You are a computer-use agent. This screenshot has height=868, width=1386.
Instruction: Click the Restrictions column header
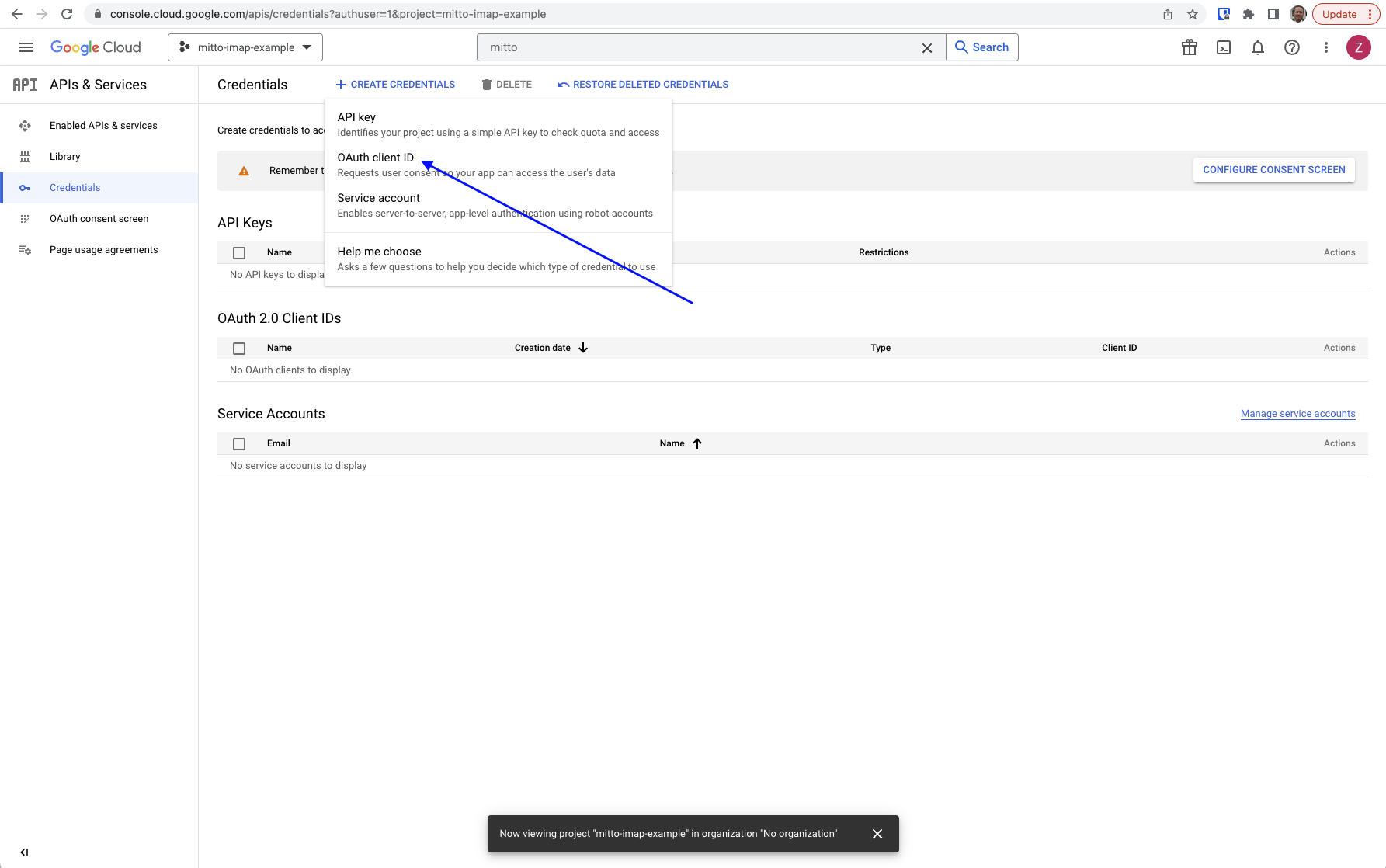[x=884, y=252]
